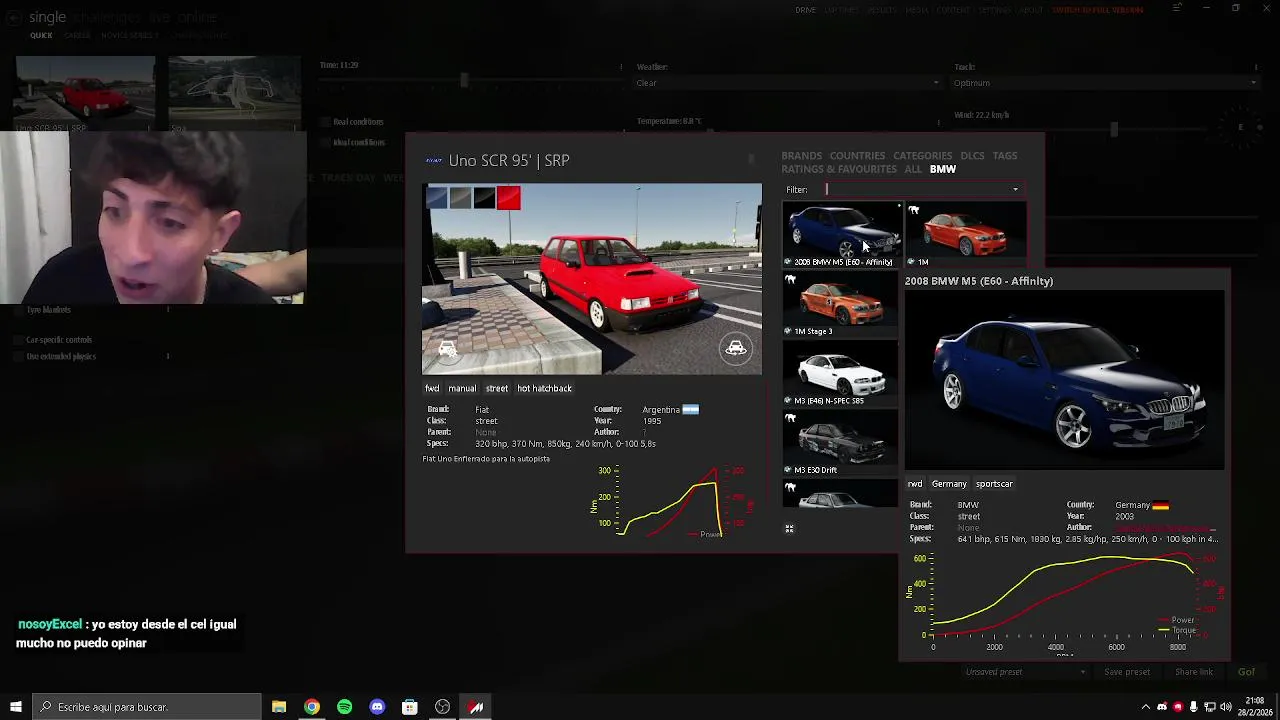Open showroom icon on the Uno preview
This screenshot has height=720, width=1280.
pyautogui.click(x=735, y=348)
